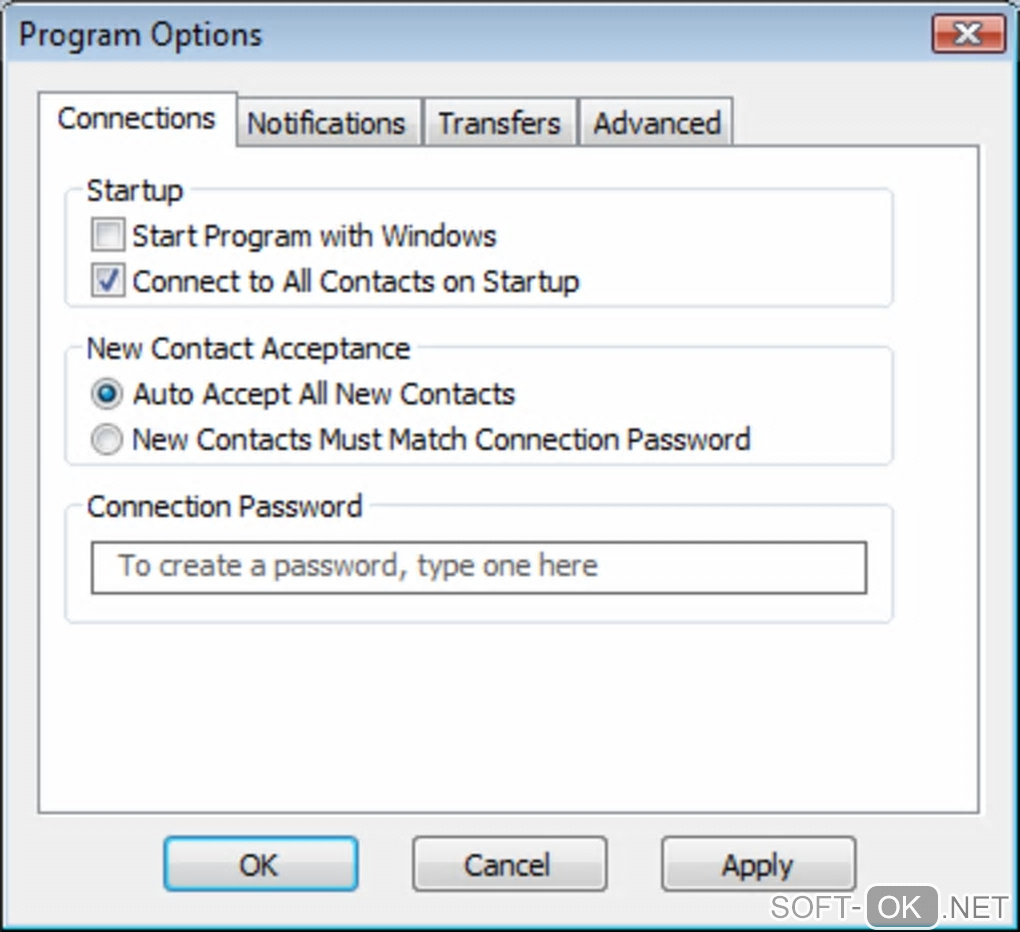
Task: Click the 'Start Program with Windows' label text
Action: coord(314,236)
